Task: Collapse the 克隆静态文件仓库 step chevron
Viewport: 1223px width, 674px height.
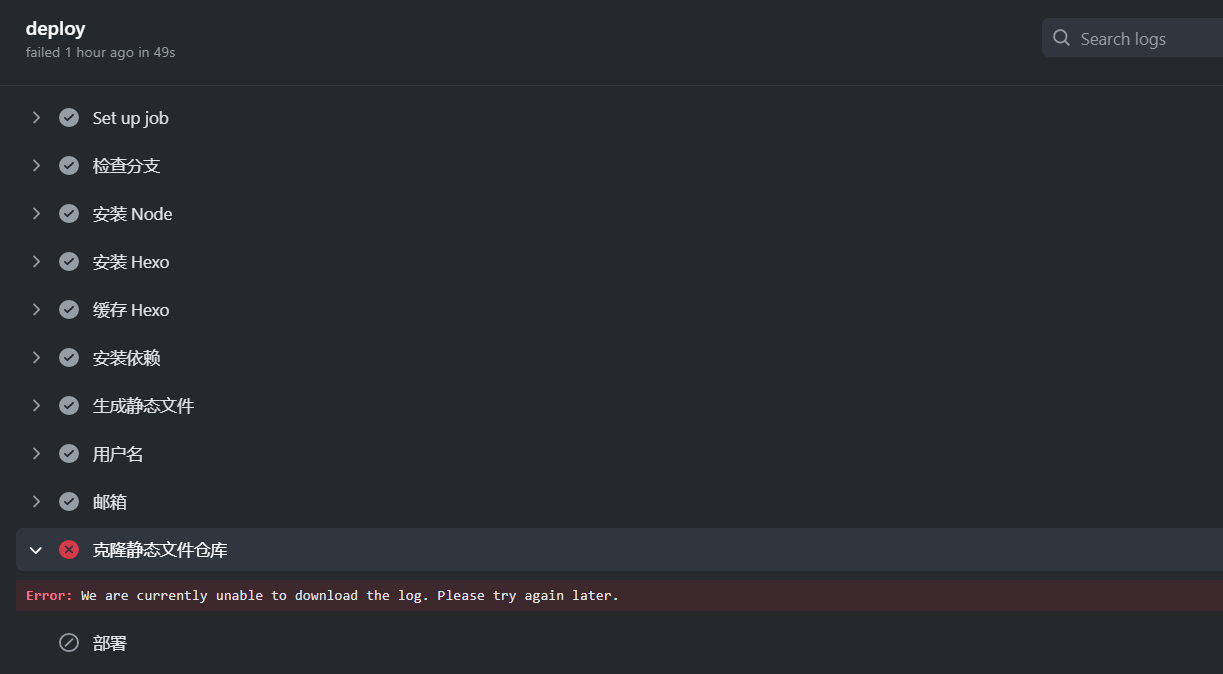Action: (x=36, y=550)
